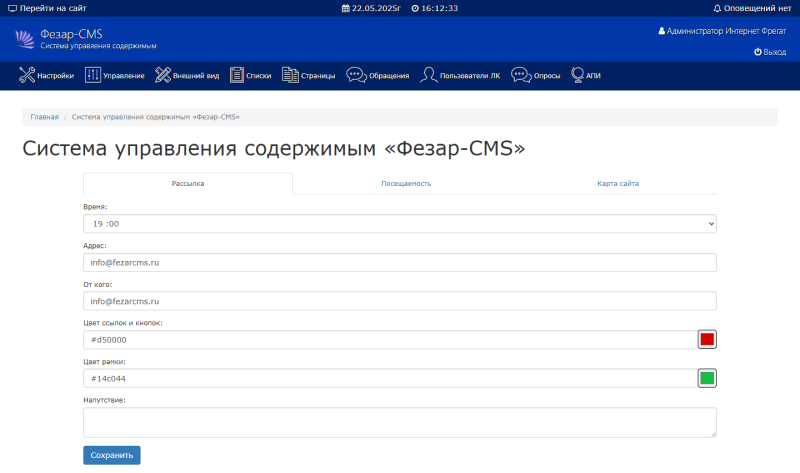This screenshot has height=473, width=800.
Task: Expand the Время time dropdown
Action: coord(400,224)
